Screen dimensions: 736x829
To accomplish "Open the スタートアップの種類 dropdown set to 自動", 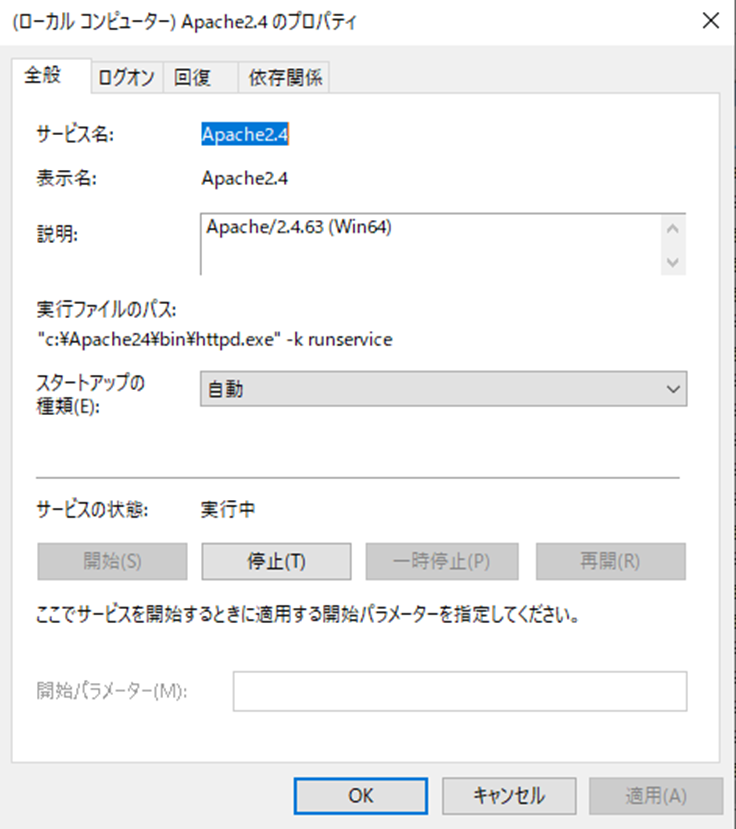I will click(443, 389).
